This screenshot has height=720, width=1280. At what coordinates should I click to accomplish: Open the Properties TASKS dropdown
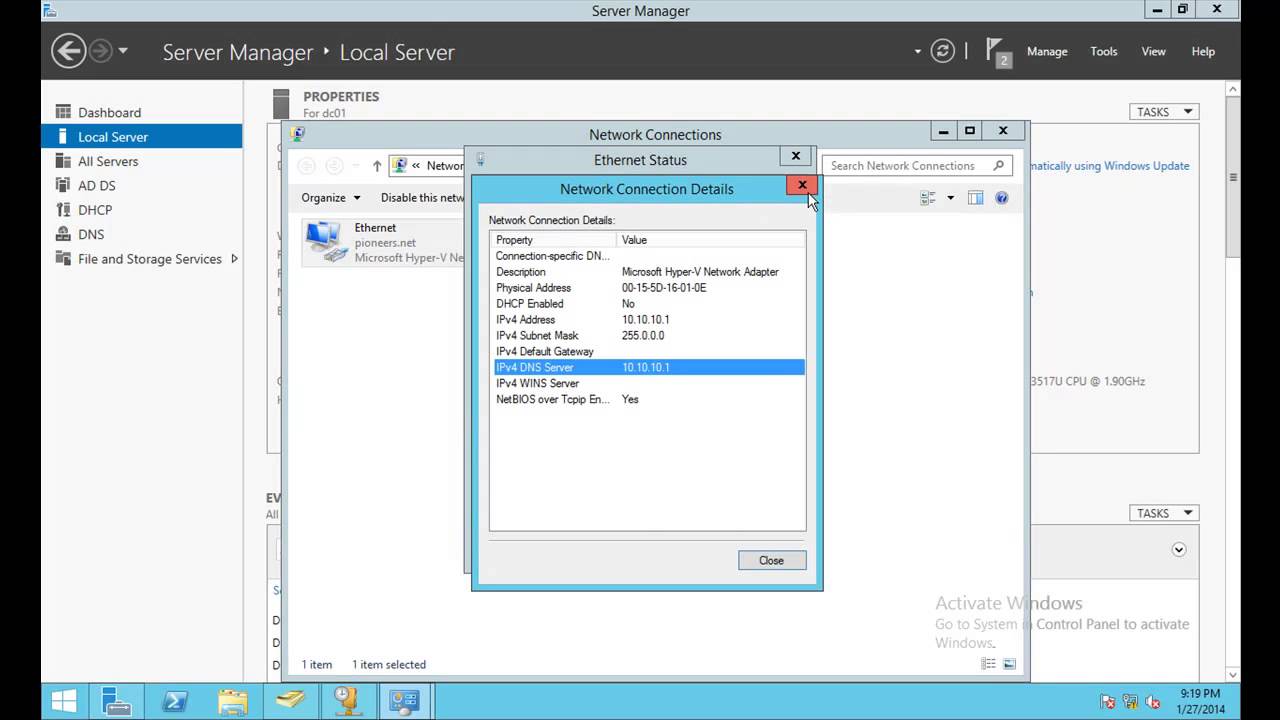click(1164, 112)
